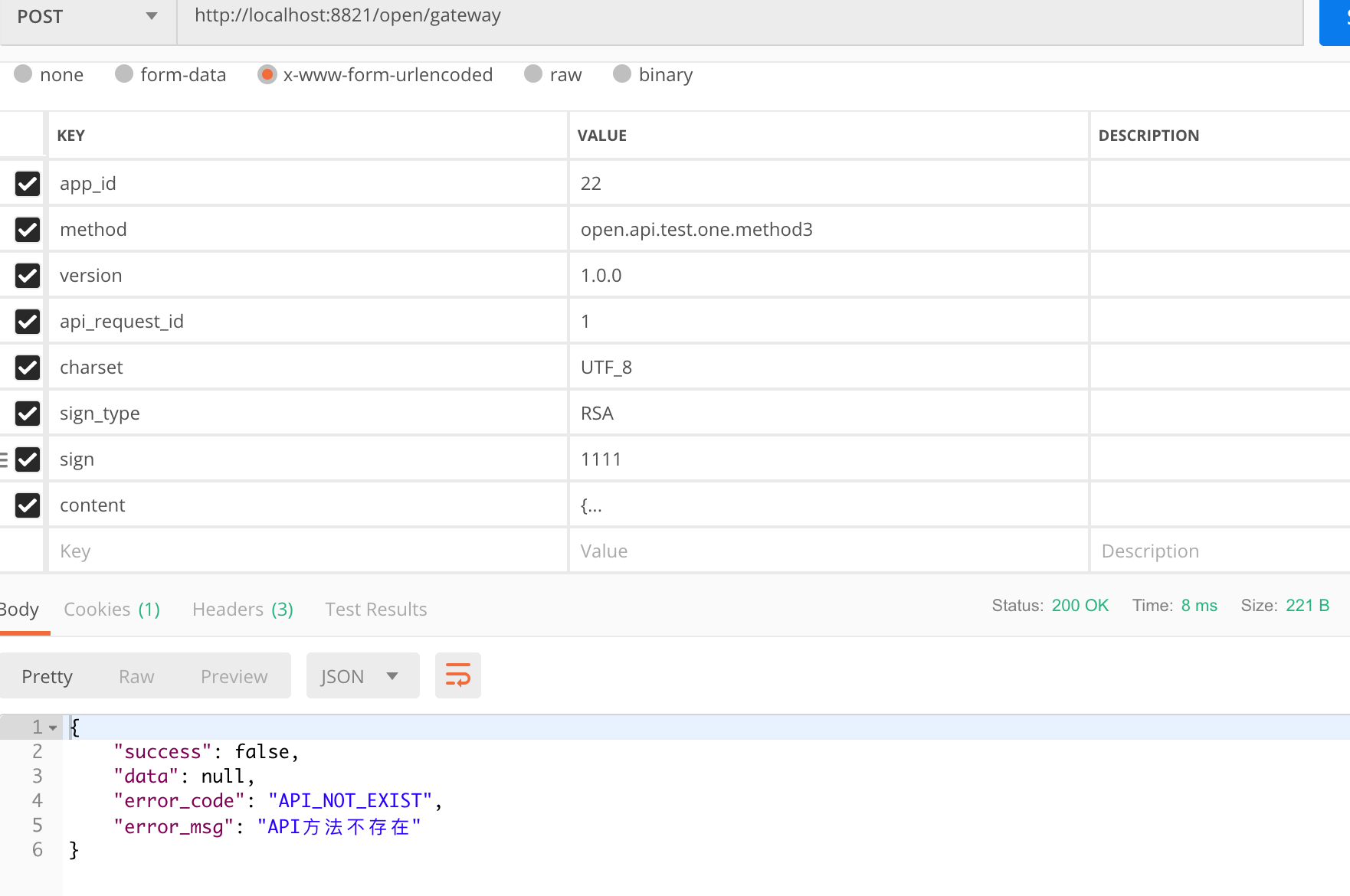Select the Preview response view
1350x896 pixels.
(x=234, y=676)
